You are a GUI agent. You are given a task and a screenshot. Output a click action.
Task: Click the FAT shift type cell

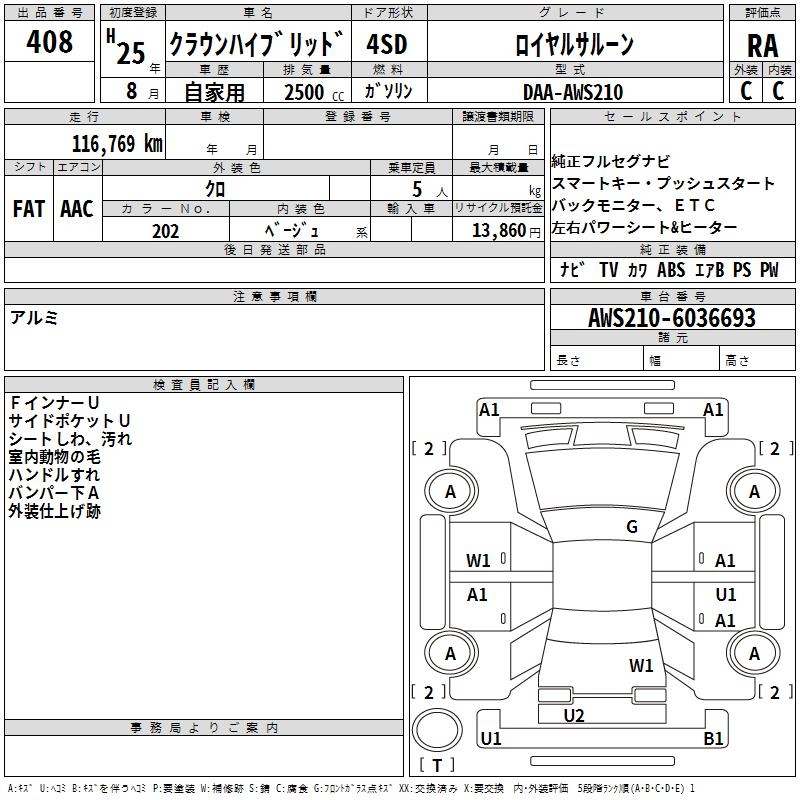[x=28, y=209]
